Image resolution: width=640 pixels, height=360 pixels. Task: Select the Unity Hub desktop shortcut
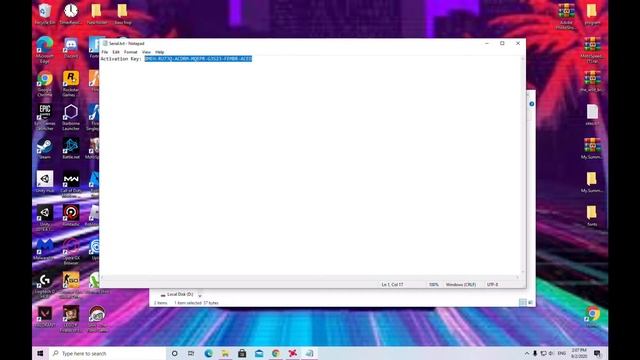[44, 182]
